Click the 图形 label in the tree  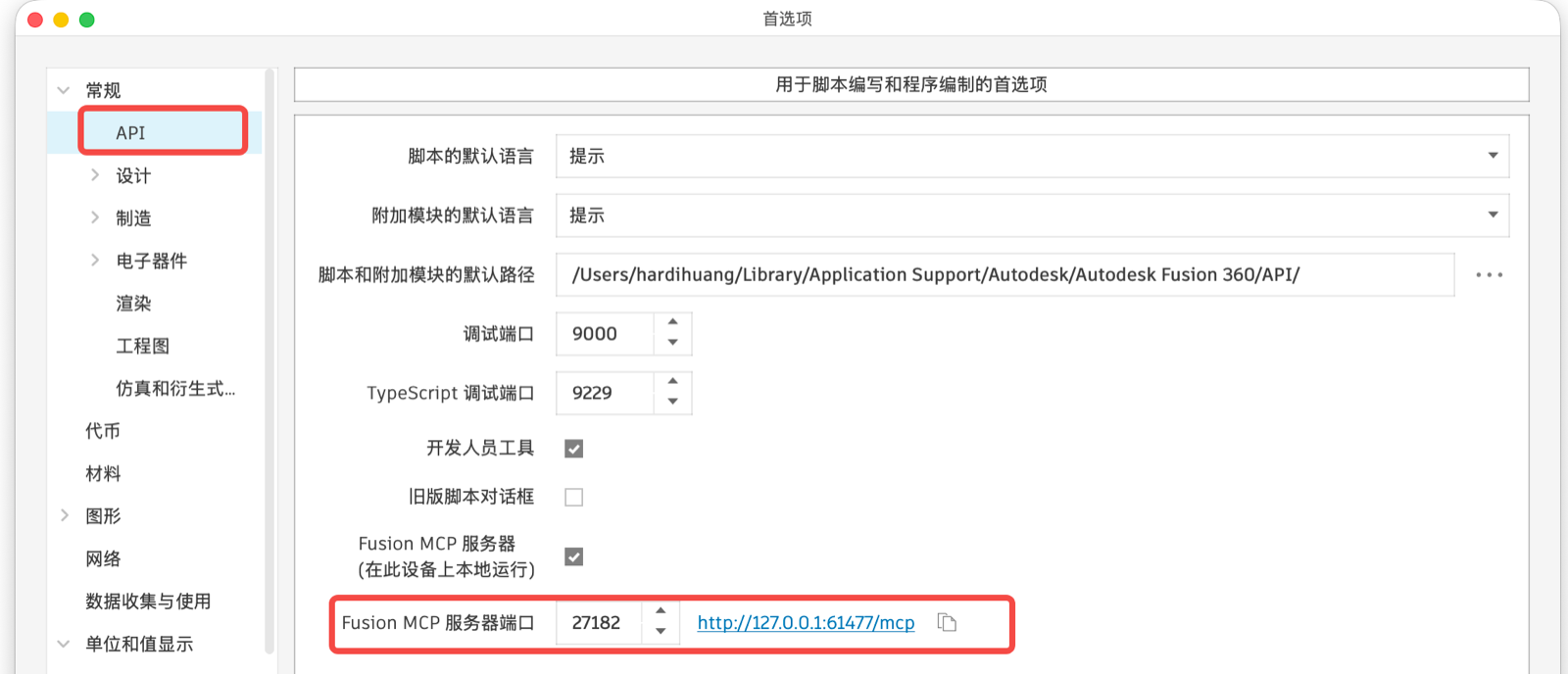tap(103, 515)
